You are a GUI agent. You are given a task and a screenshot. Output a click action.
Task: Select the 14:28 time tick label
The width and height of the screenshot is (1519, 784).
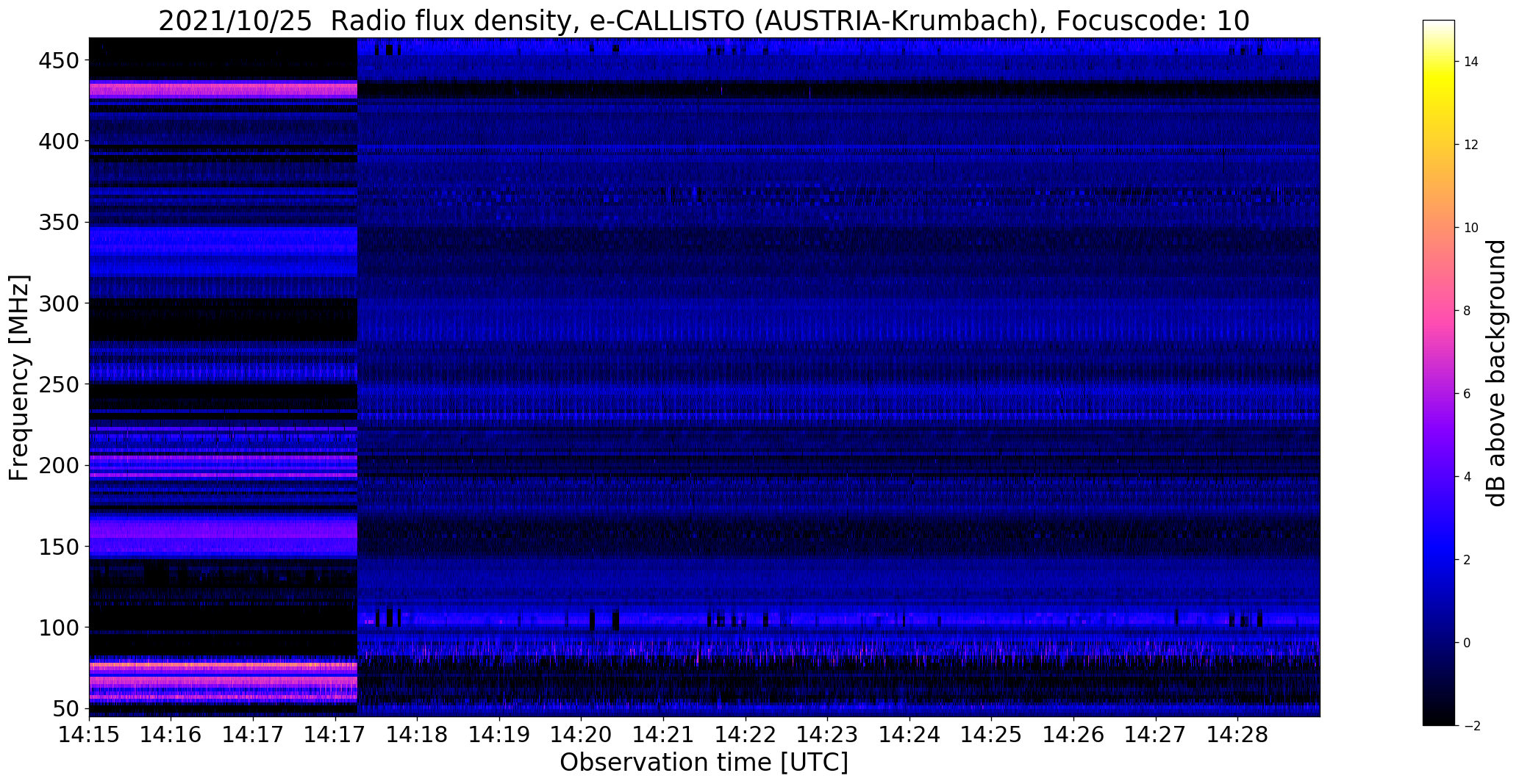[1237, 735]
